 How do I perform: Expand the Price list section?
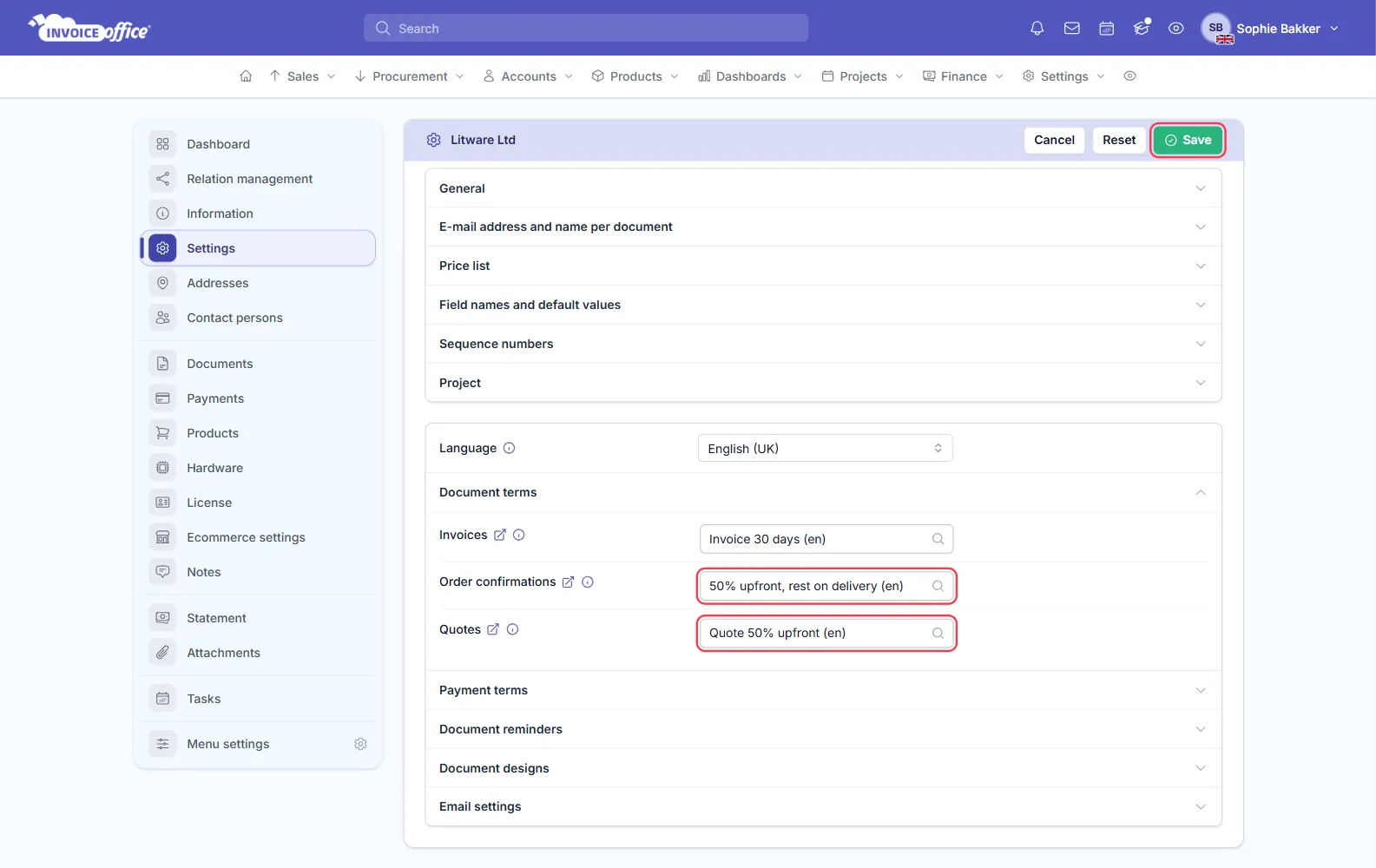pyautogui.click(x=823, y=266)
